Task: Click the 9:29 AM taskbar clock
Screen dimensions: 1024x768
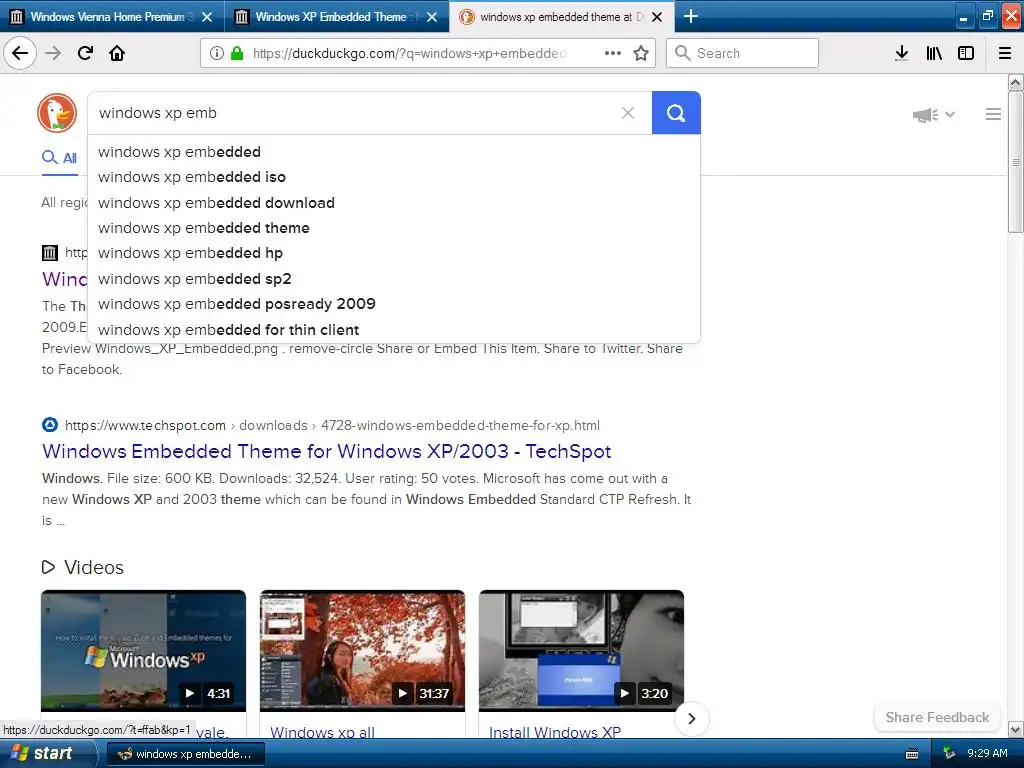Action: 987,753
